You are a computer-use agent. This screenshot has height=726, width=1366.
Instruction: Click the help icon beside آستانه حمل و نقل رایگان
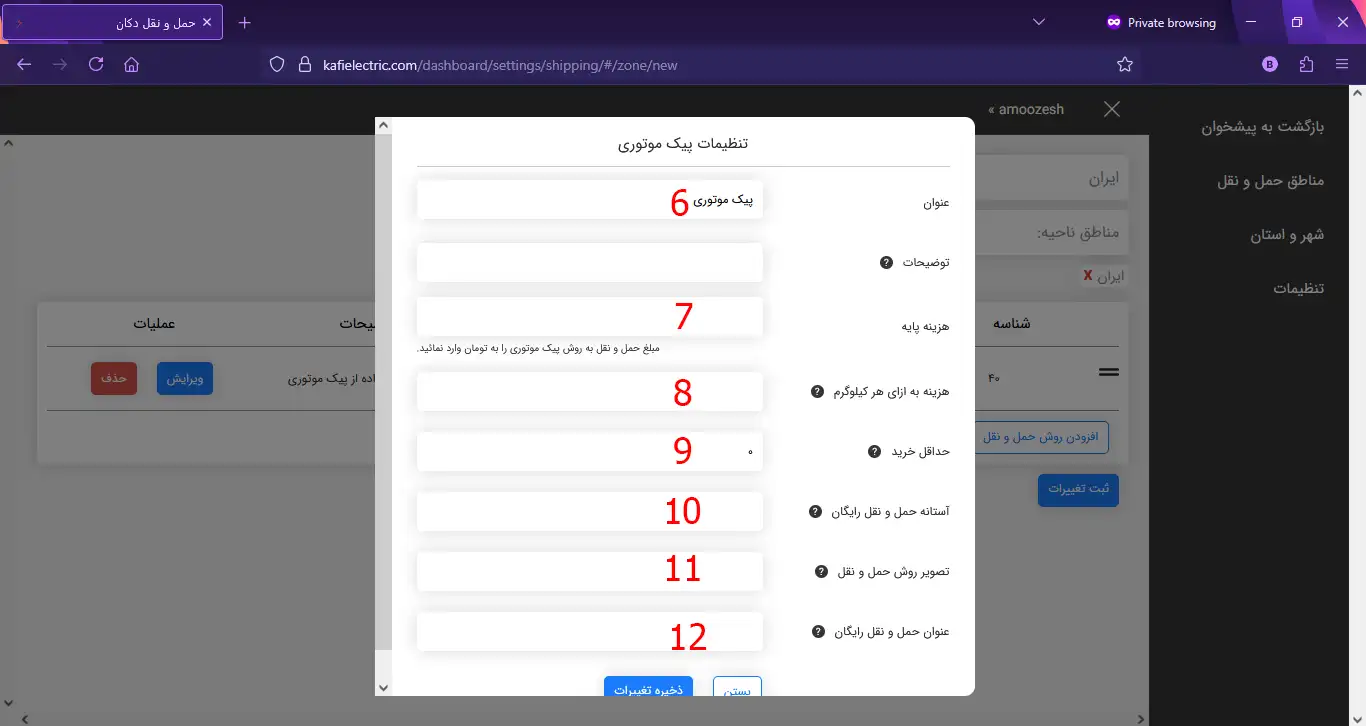[x=814, y=511]
